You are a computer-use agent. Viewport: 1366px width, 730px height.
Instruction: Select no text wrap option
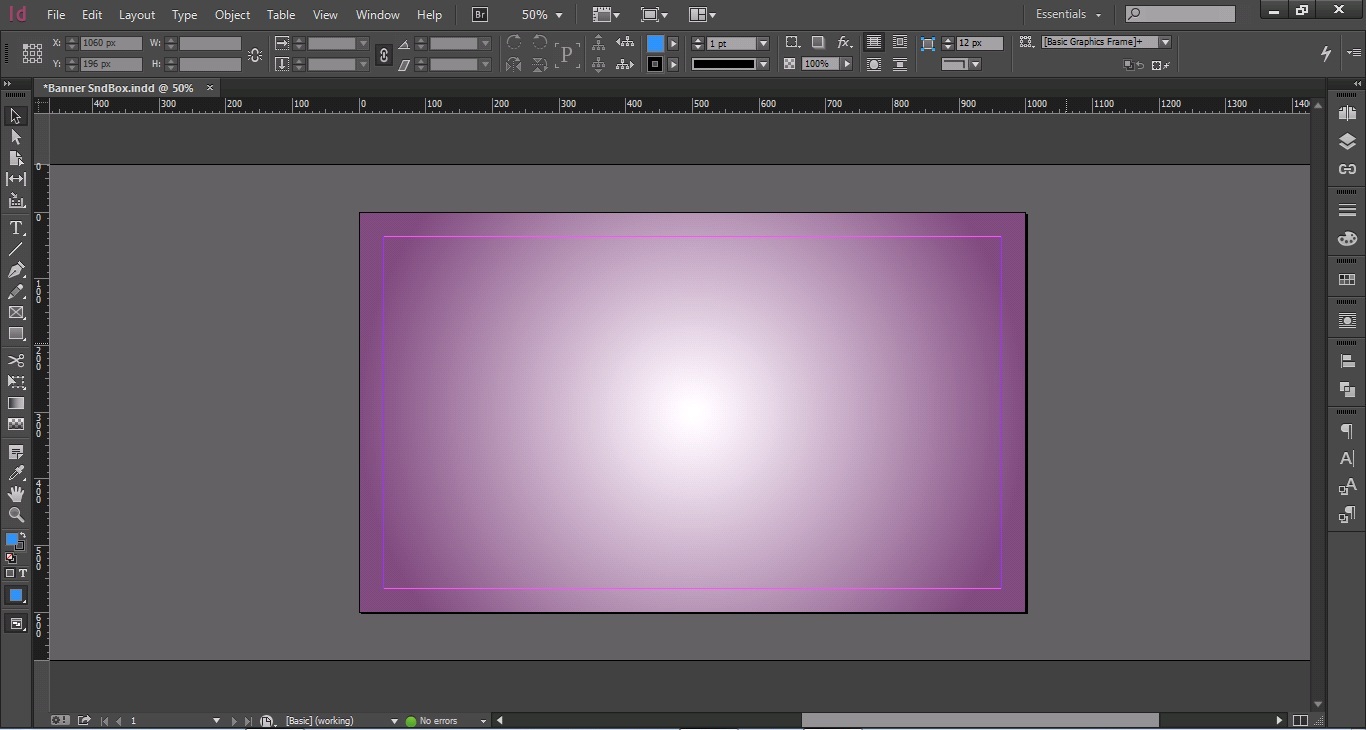(x=874, y=42)
